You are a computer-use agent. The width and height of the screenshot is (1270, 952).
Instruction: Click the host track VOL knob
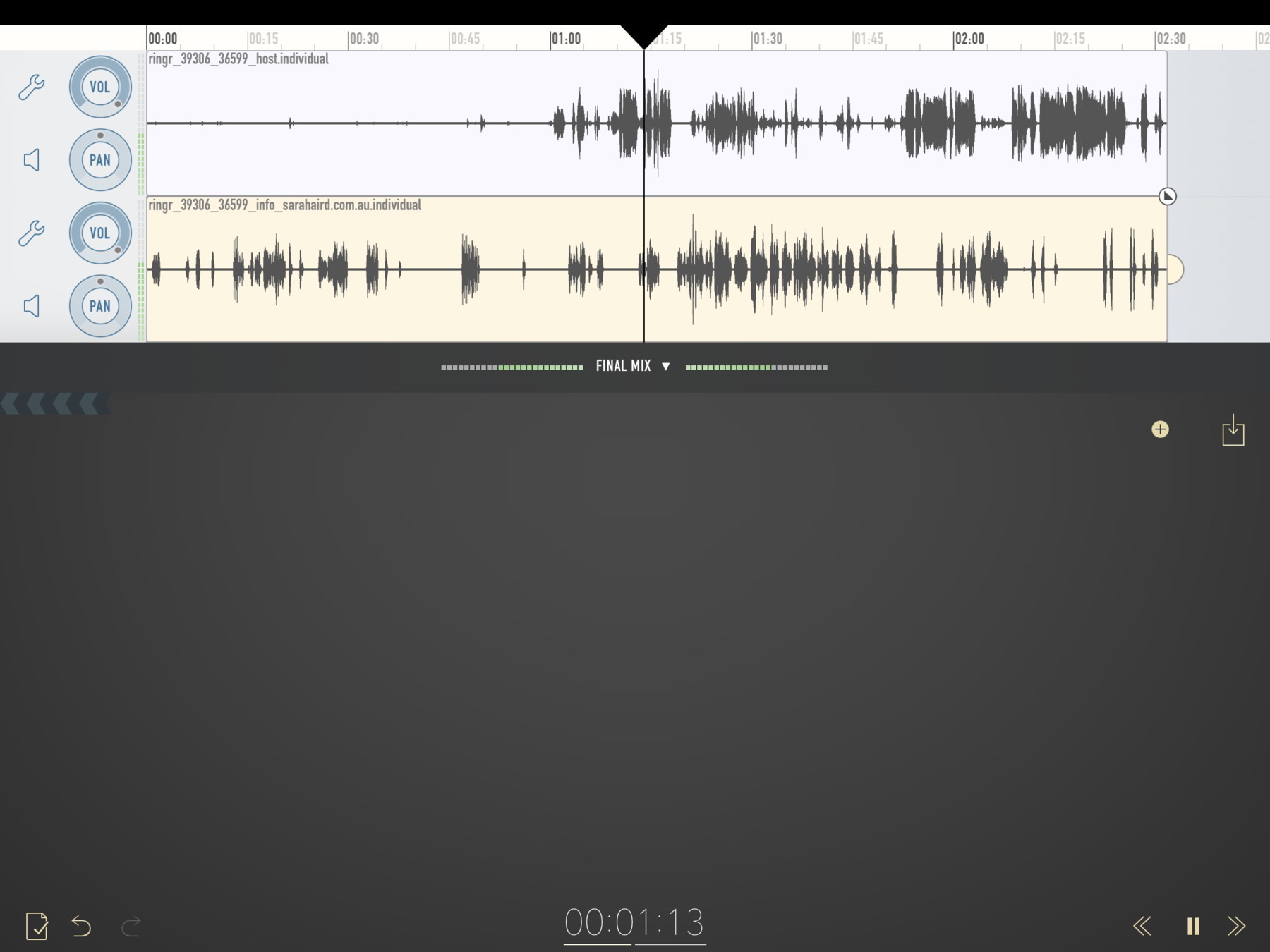point(100,87)
